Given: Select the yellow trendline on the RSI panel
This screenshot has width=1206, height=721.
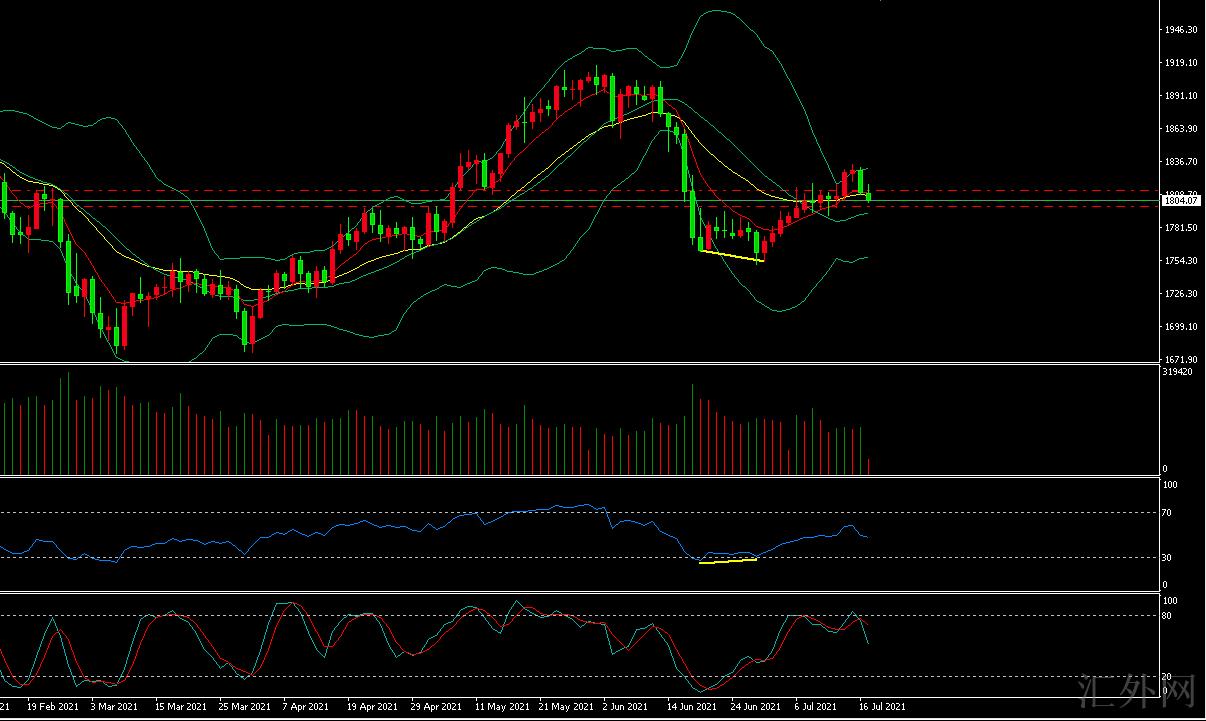Looking at the screenshot, I should click(728, 561).
